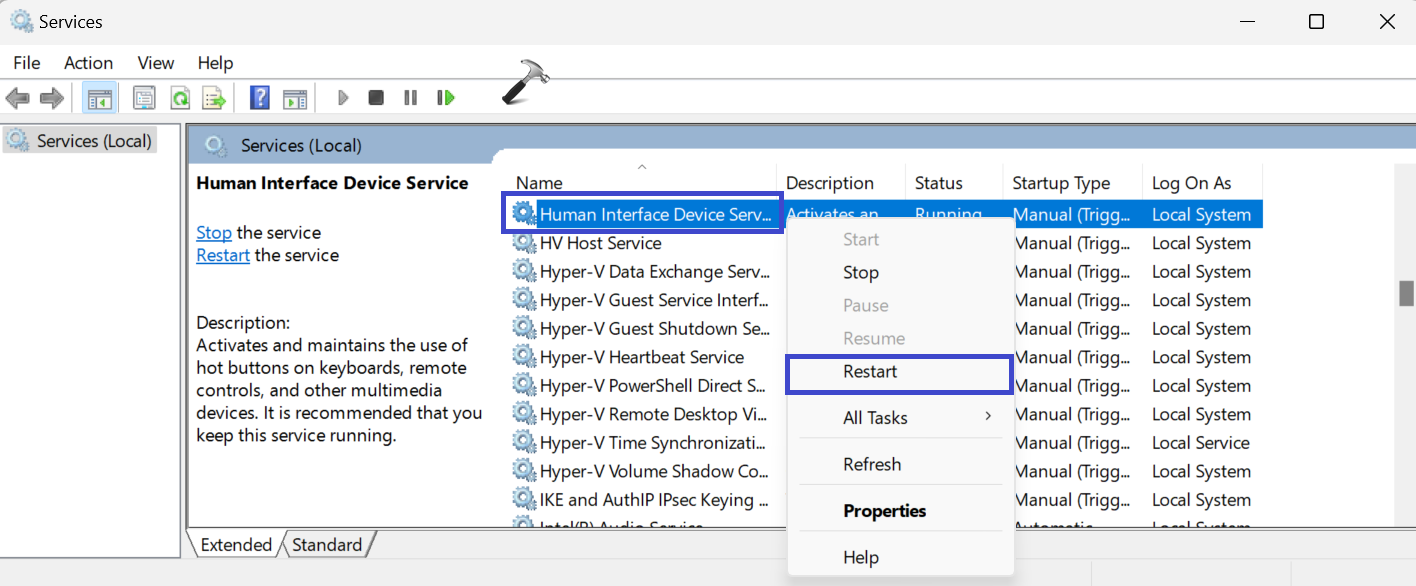This screenshot has width=1416, height=586.
Task: Click the Back arrow in the toolbar
Action: pos(18,98)
